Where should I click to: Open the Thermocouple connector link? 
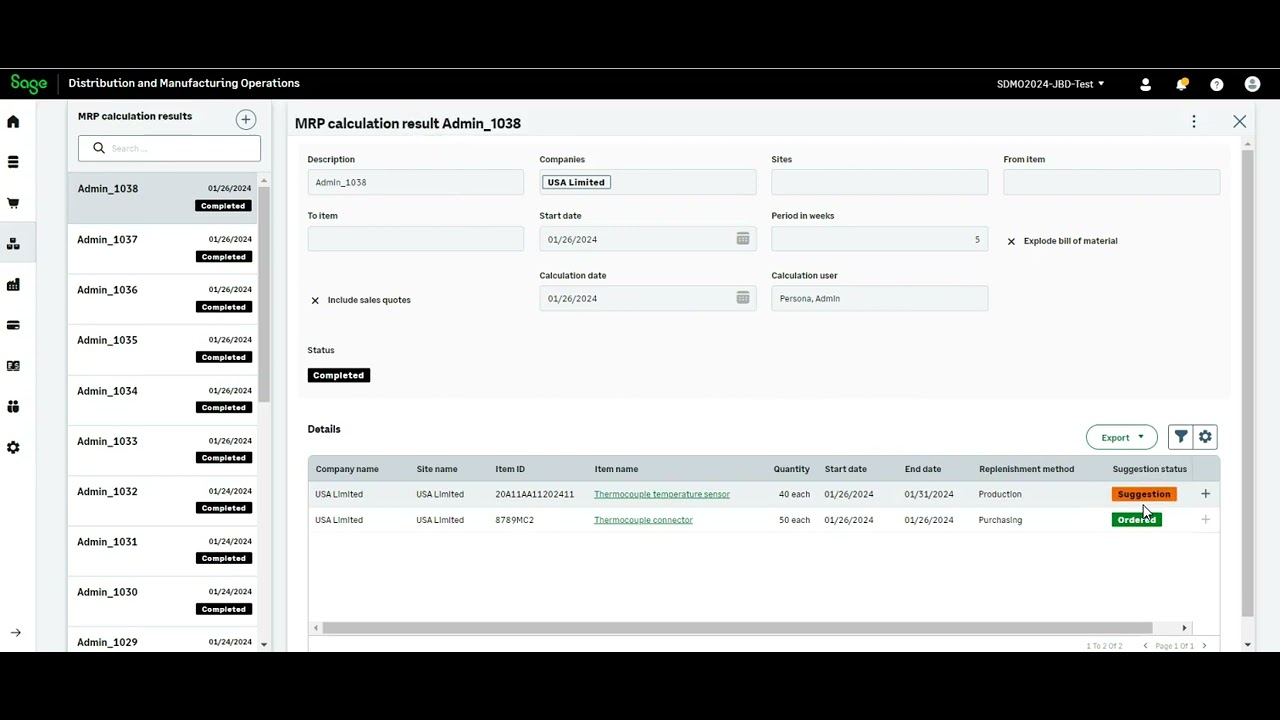(x=643, y=520)
